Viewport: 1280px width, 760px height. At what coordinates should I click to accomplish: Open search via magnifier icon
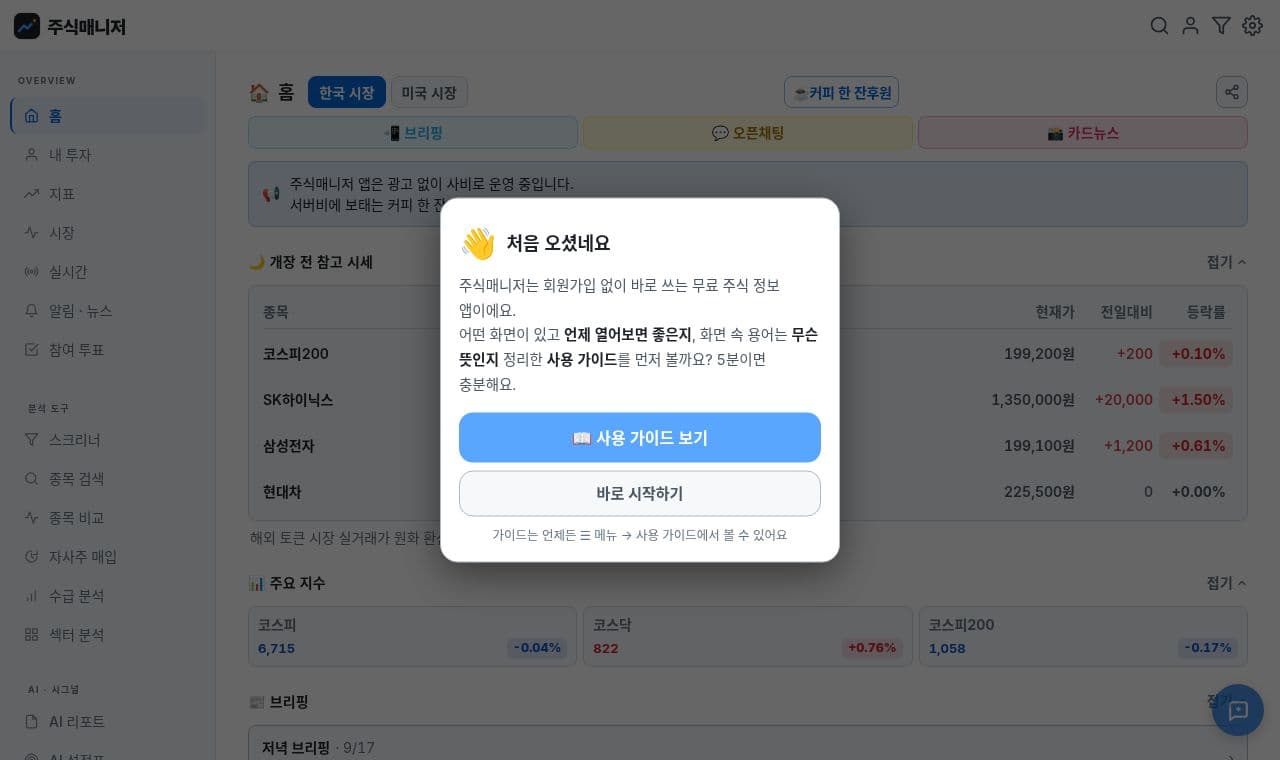tap(1159, 26)
